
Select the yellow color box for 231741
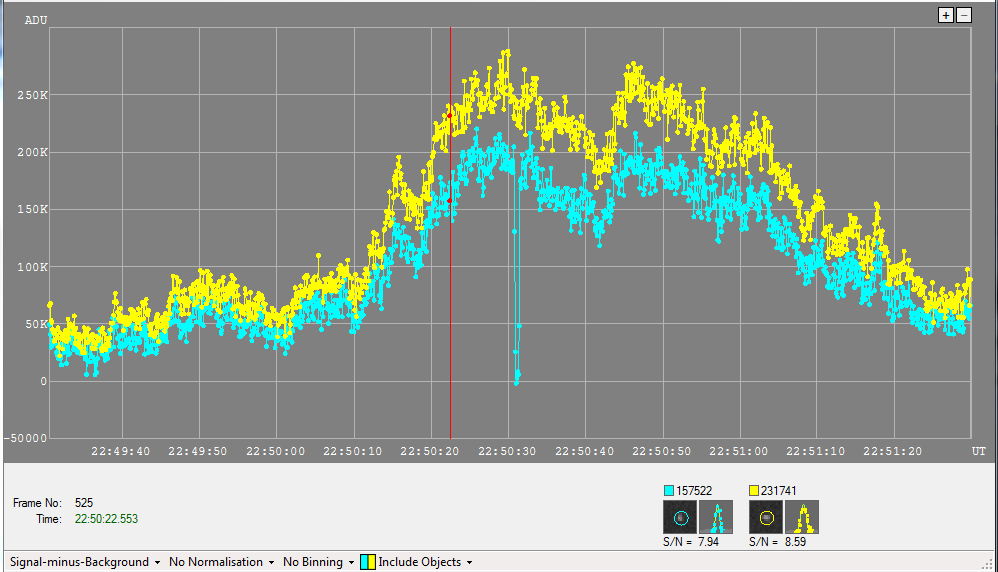point(755,490)
